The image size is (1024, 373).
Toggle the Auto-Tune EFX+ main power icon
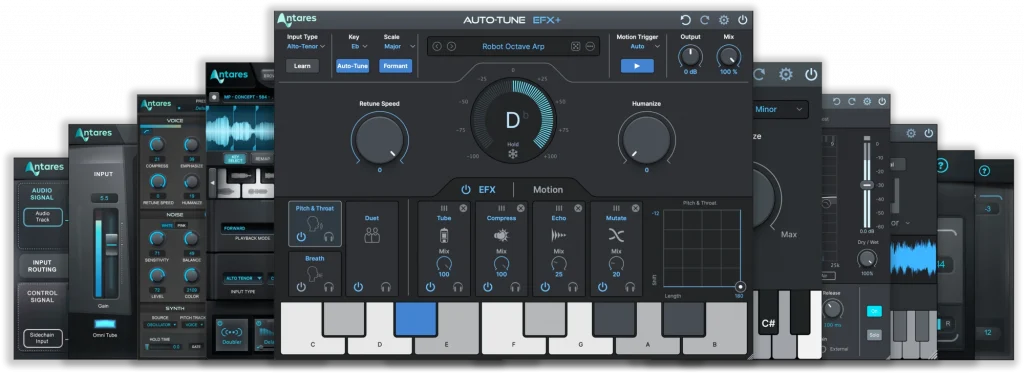[743, 20]
